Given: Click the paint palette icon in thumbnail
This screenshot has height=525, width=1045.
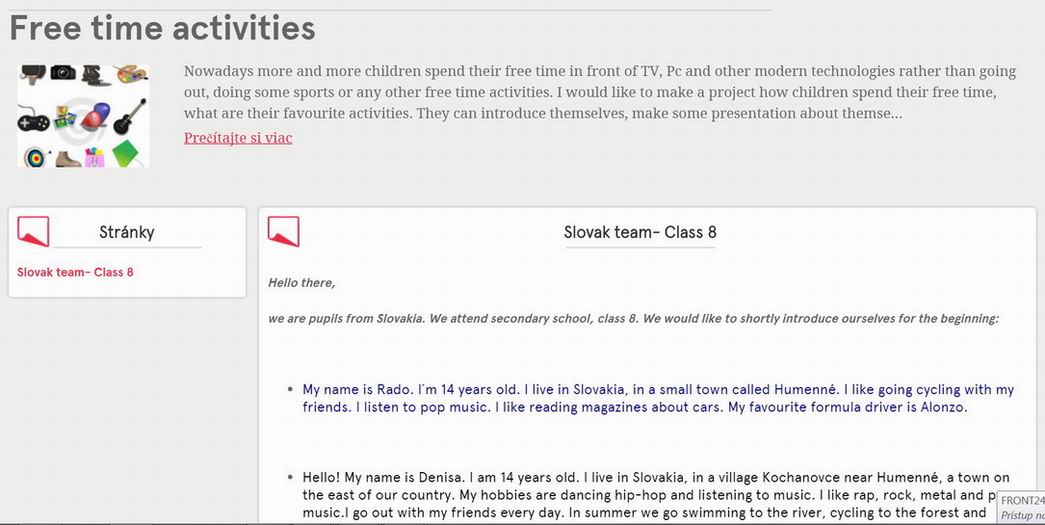Looking at the screenshot, I should point(131,73).
